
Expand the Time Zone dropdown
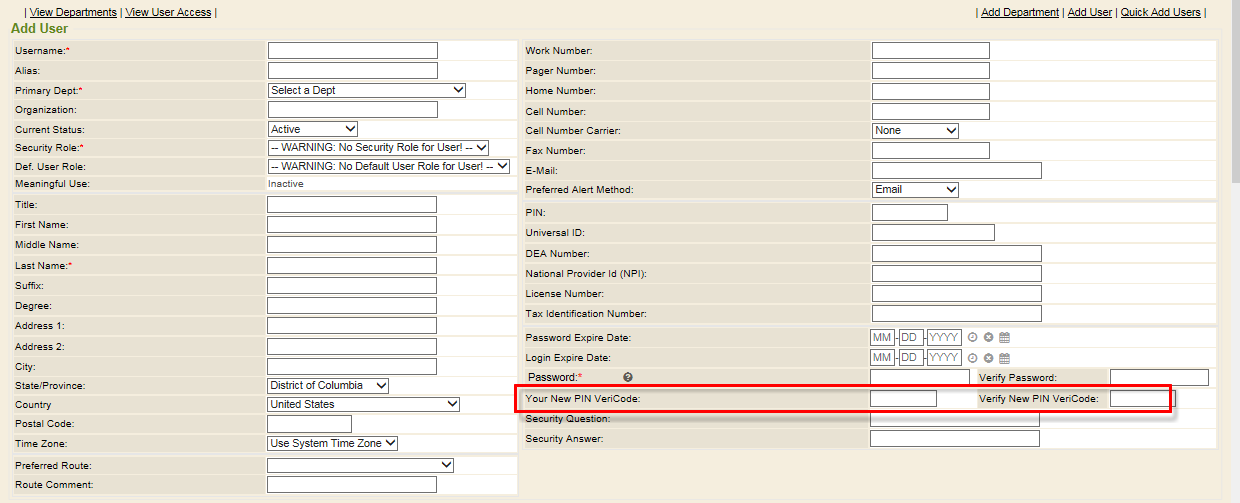point(333,443)
